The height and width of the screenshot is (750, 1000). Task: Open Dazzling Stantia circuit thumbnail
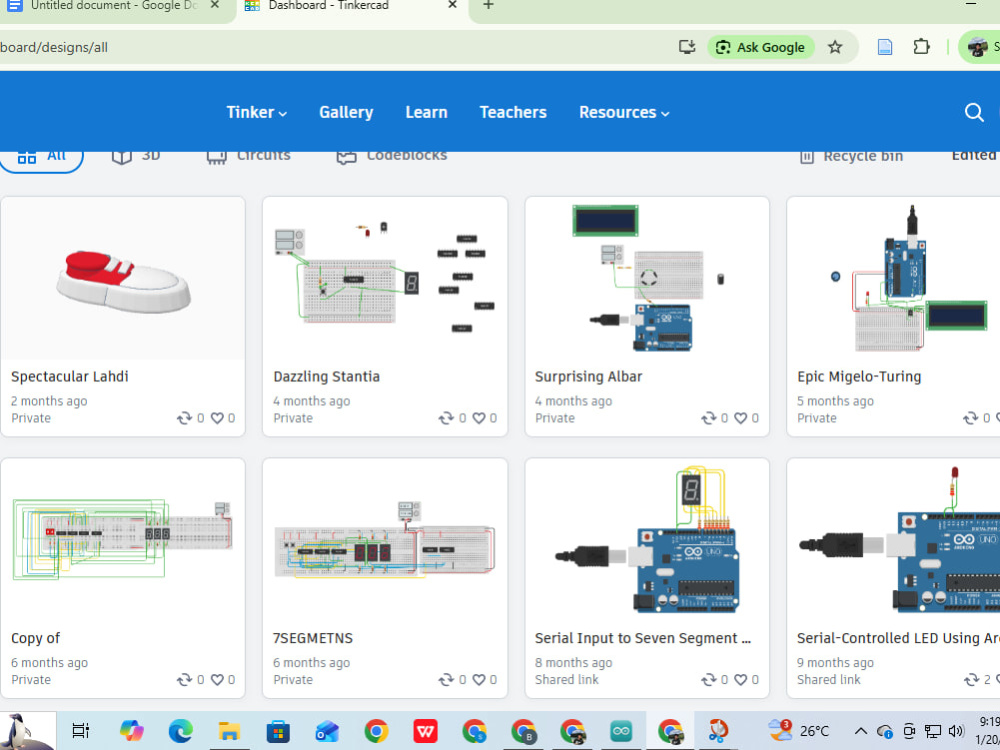pos(385,278)
